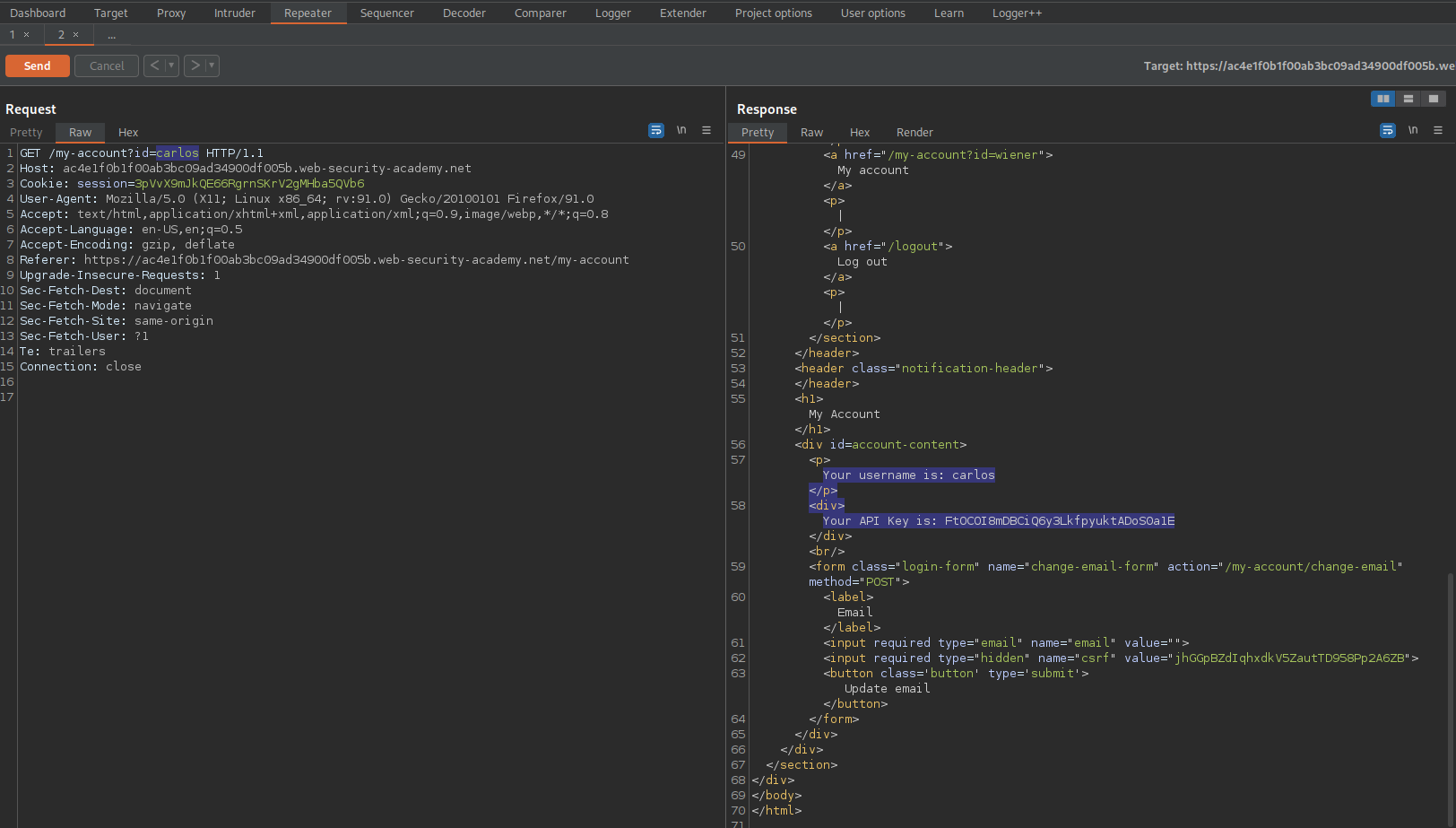Open the Project options tab
This screenshot has height=828, width=1456.
[774, 13]
